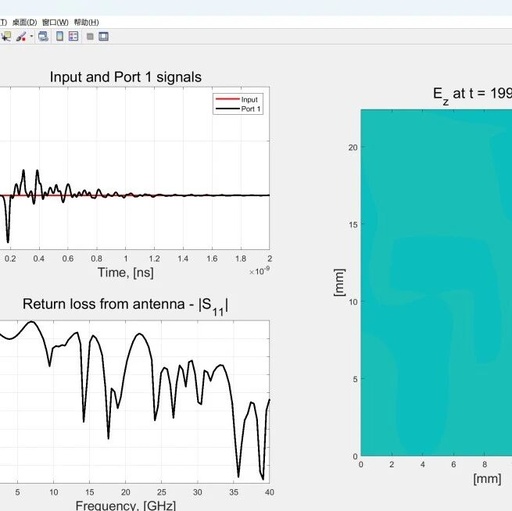Click the Link Plot icon
The image size is (512, 511).
point(43,36)
